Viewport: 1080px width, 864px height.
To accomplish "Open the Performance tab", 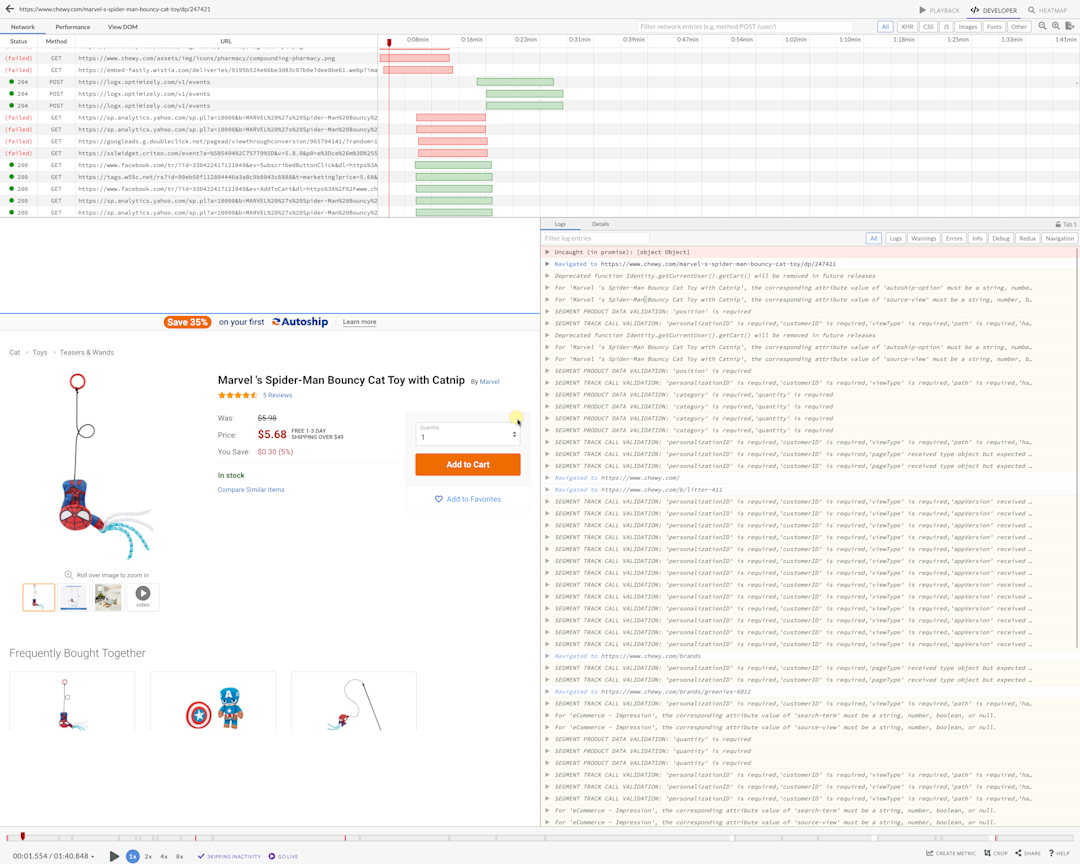I will click(x=72, y=27).
